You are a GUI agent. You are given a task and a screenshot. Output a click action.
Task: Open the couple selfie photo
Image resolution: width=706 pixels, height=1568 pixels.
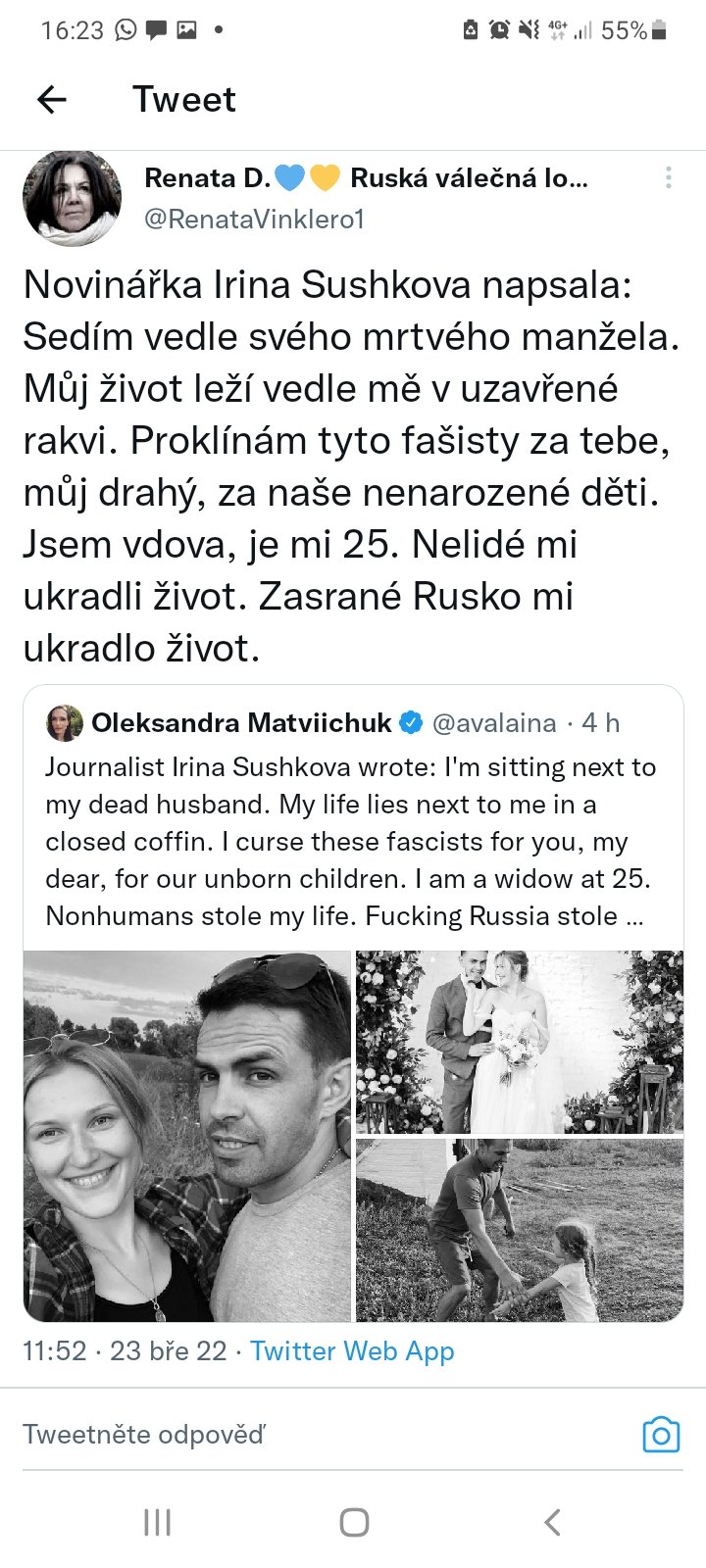pyautogui.click(x=187, y=1136)
